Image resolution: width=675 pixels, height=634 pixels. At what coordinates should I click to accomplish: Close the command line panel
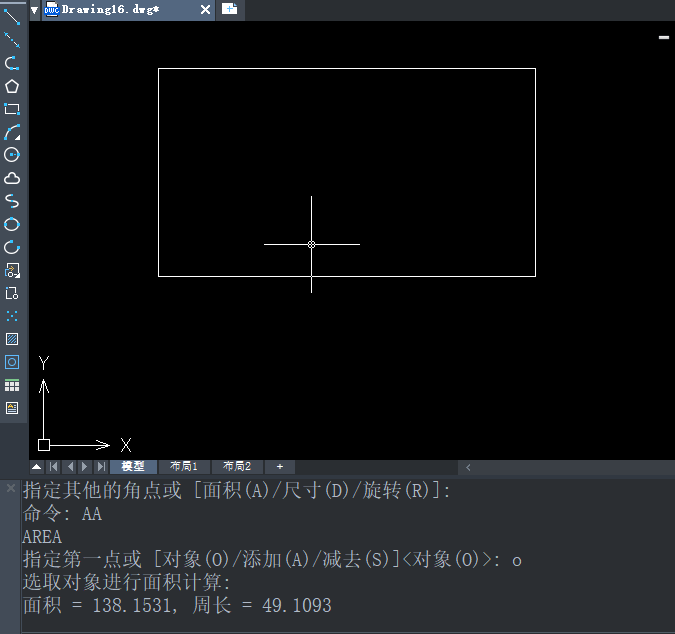tap(11, 488)
